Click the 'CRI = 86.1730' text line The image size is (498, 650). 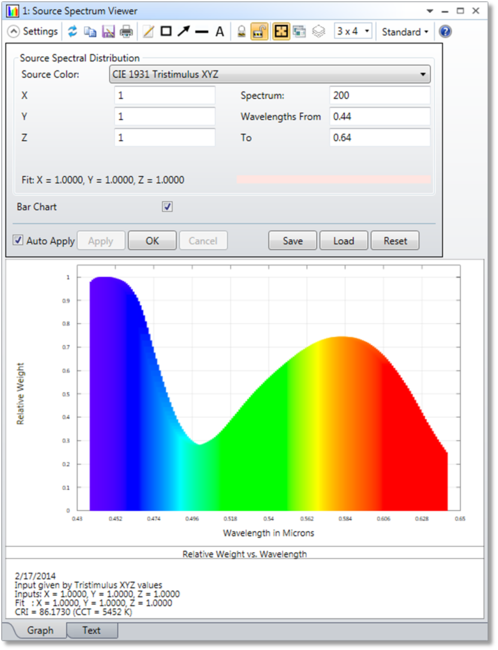[x=73, y=612]
